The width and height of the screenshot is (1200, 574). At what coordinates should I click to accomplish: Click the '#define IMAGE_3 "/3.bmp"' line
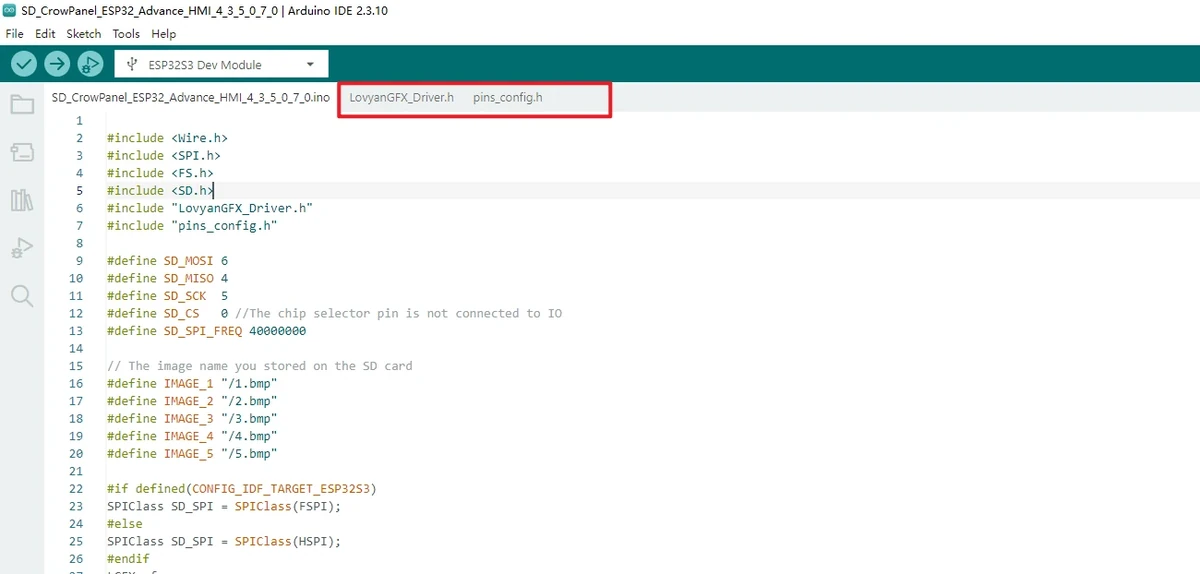[192, 418]
